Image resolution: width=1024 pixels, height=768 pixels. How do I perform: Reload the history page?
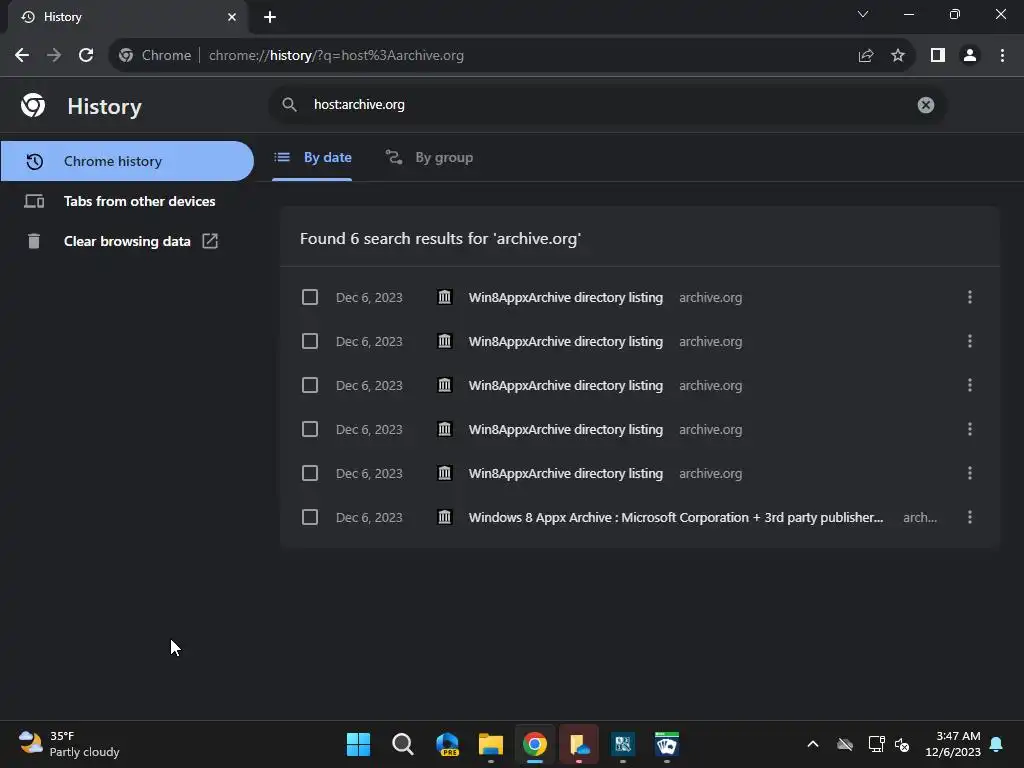click(x=86, y=56)
